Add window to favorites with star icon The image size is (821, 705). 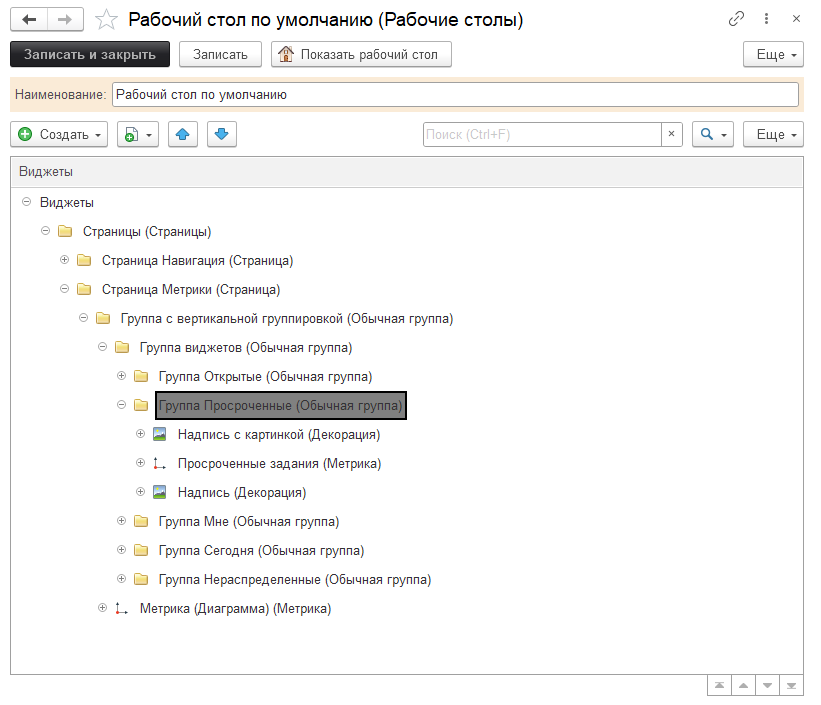pyautogui.click(x=105, y=19)
